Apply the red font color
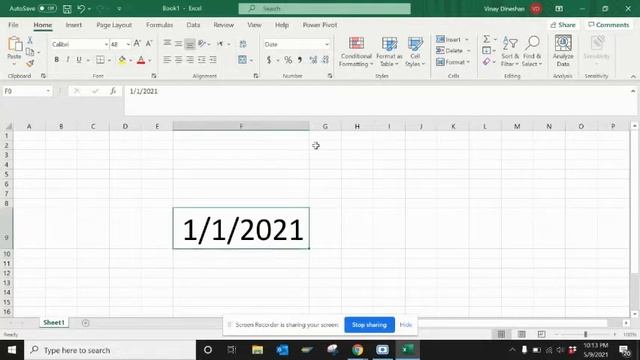Viewport: 640px width, 360px height. 141,60
